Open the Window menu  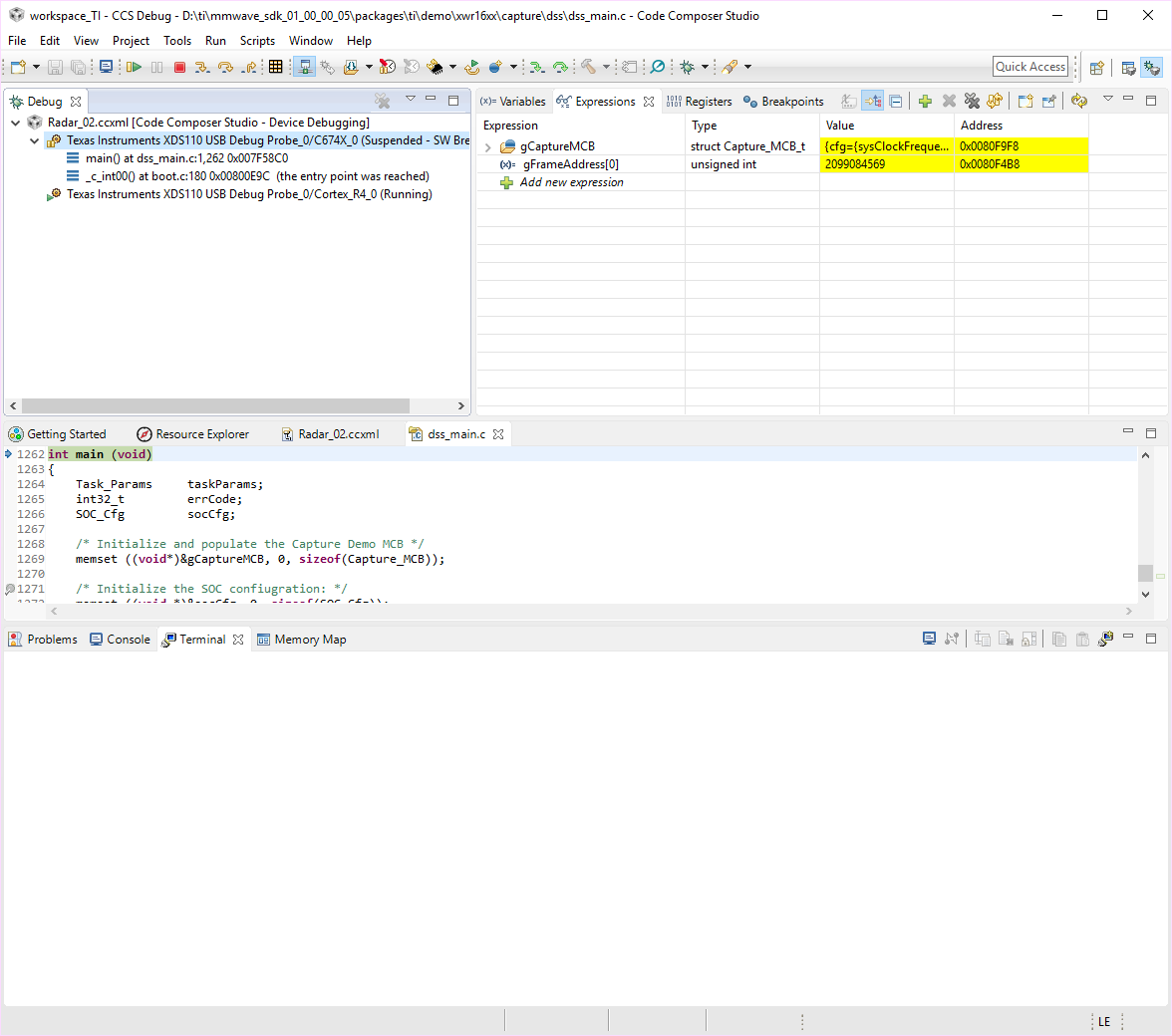tap(311, 40)
